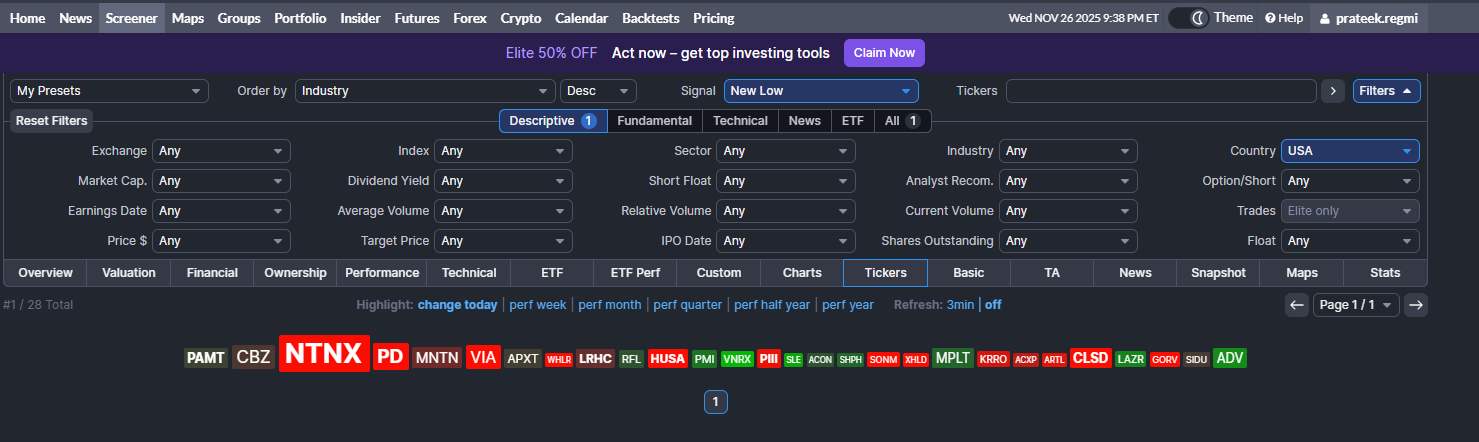
Task: Open the My Presets dropdown
Action: pos(109,91)
